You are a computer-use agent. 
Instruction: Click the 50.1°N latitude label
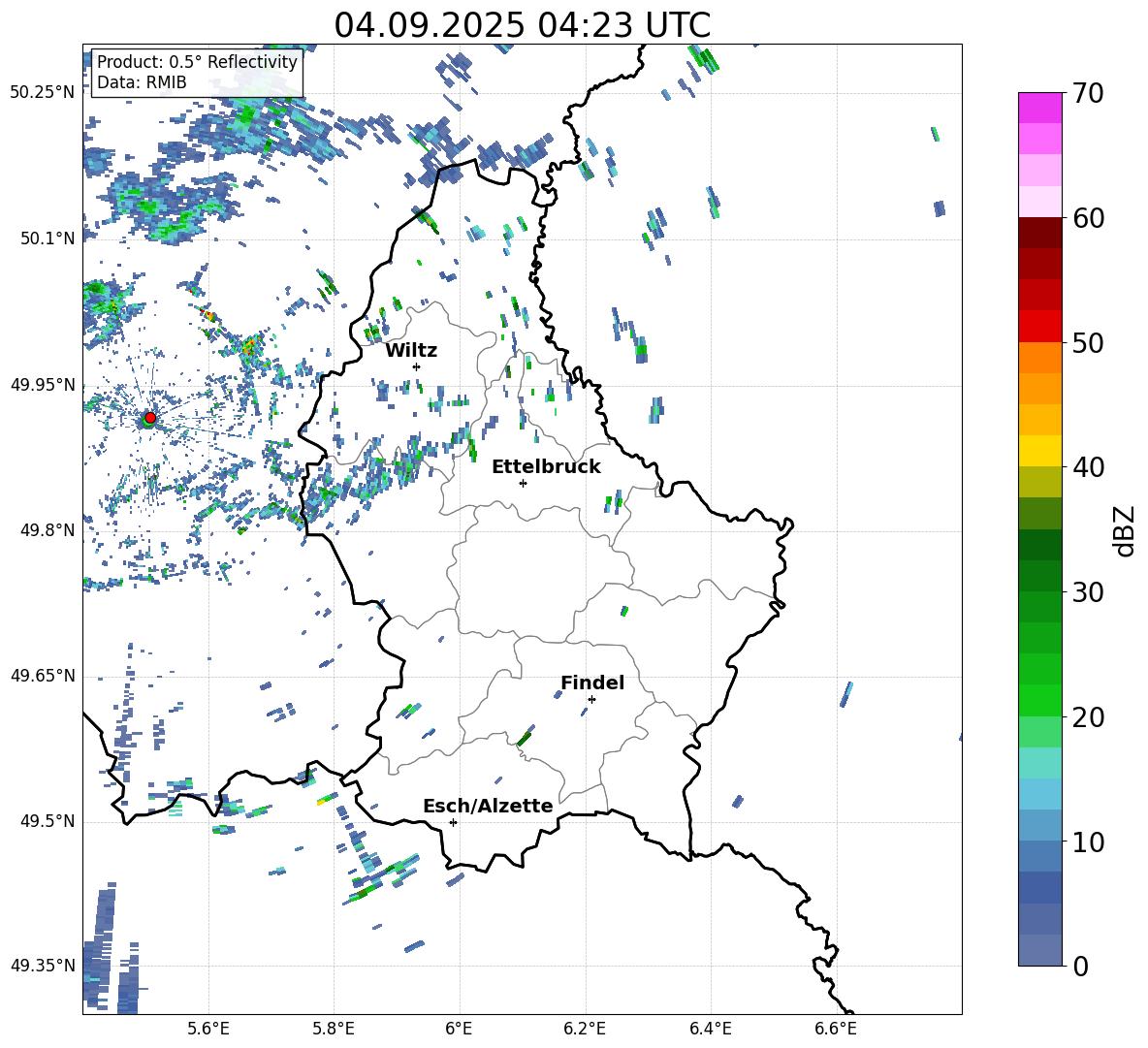[48, 238]
